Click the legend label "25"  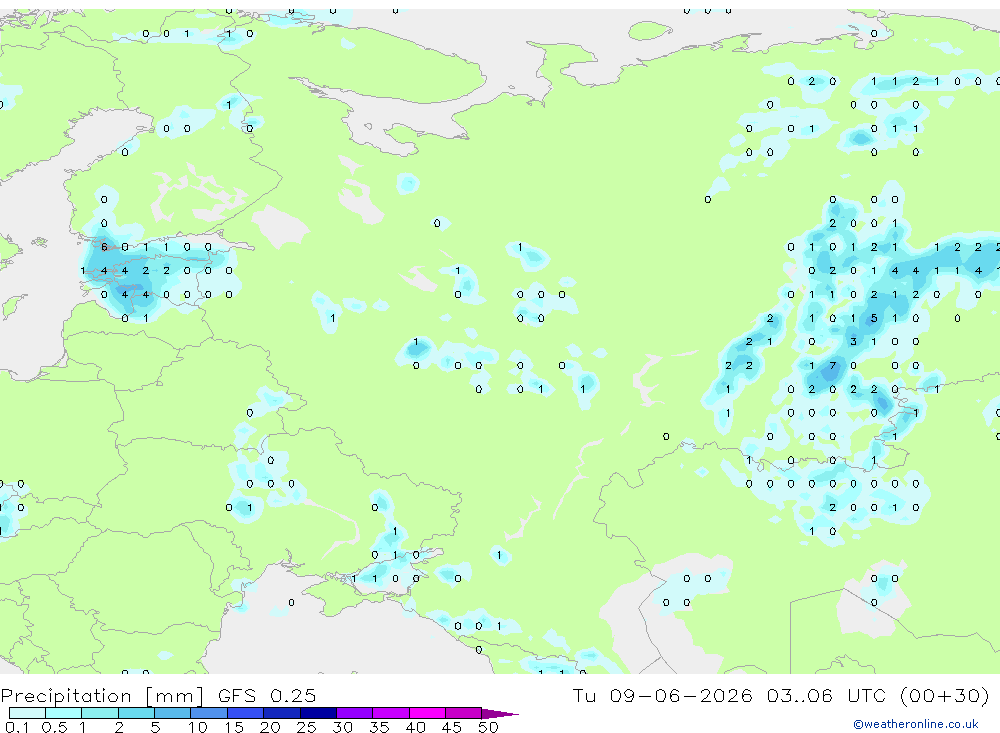[x=306, y=727]
